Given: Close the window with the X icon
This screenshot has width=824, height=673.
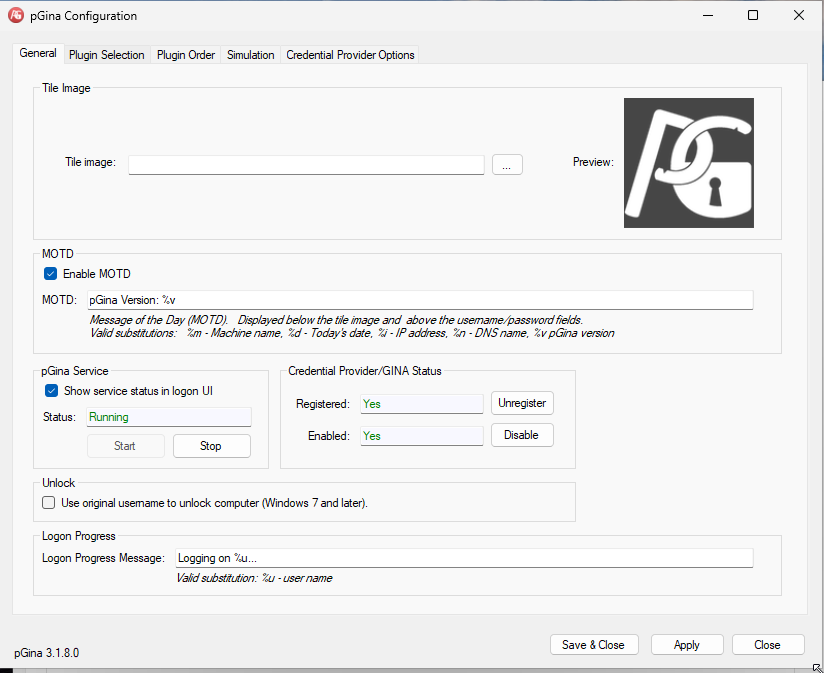Looking at the screenshot, I should point(799,15).
